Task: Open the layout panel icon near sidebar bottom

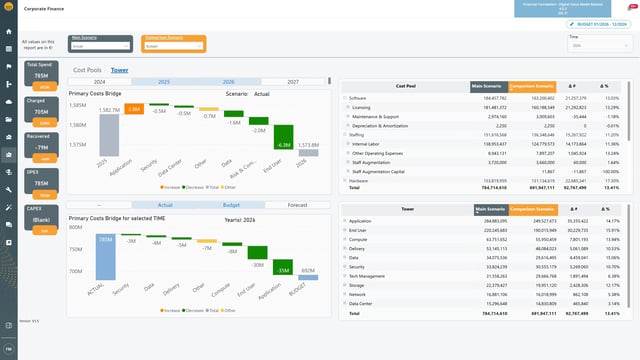Action: pos(9,325)
